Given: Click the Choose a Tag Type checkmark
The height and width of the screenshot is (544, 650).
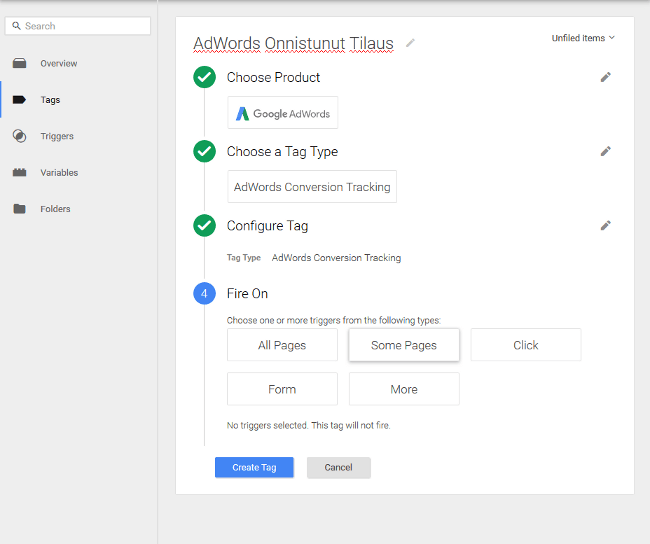Looking at the screenshot, I should click(204, 151).
